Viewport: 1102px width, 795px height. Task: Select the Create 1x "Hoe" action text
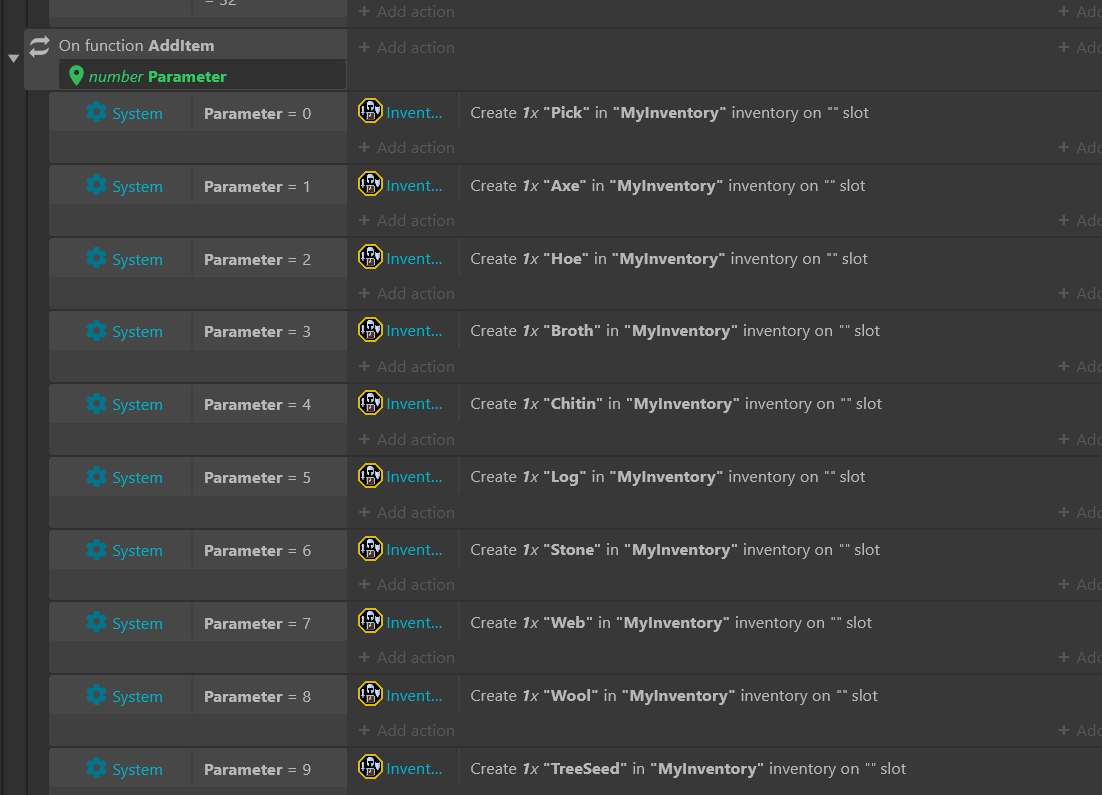pyautogui.click(x=669, y=259)
